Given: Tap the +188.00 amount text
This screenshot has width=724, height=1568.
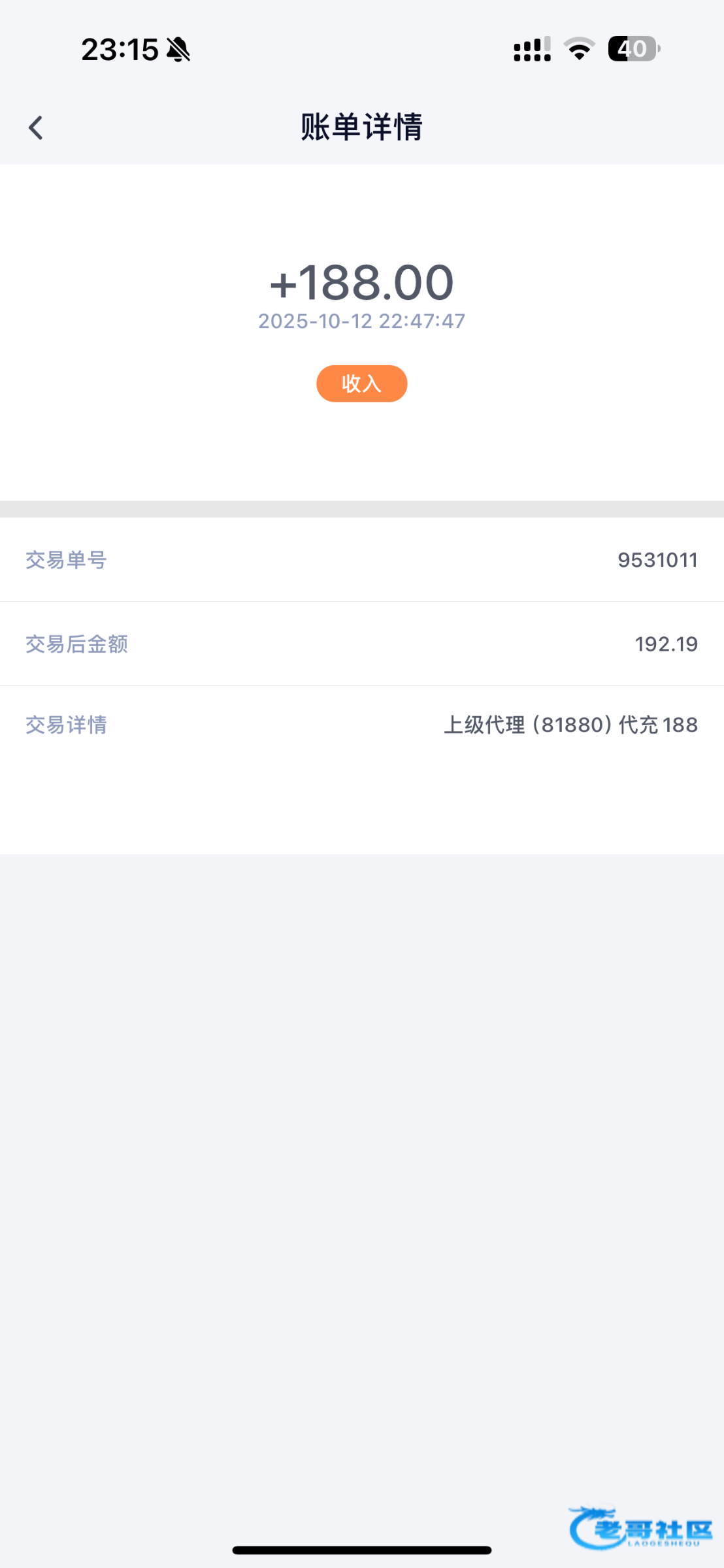Looking at the screenshot, I should tap(361, 283).
